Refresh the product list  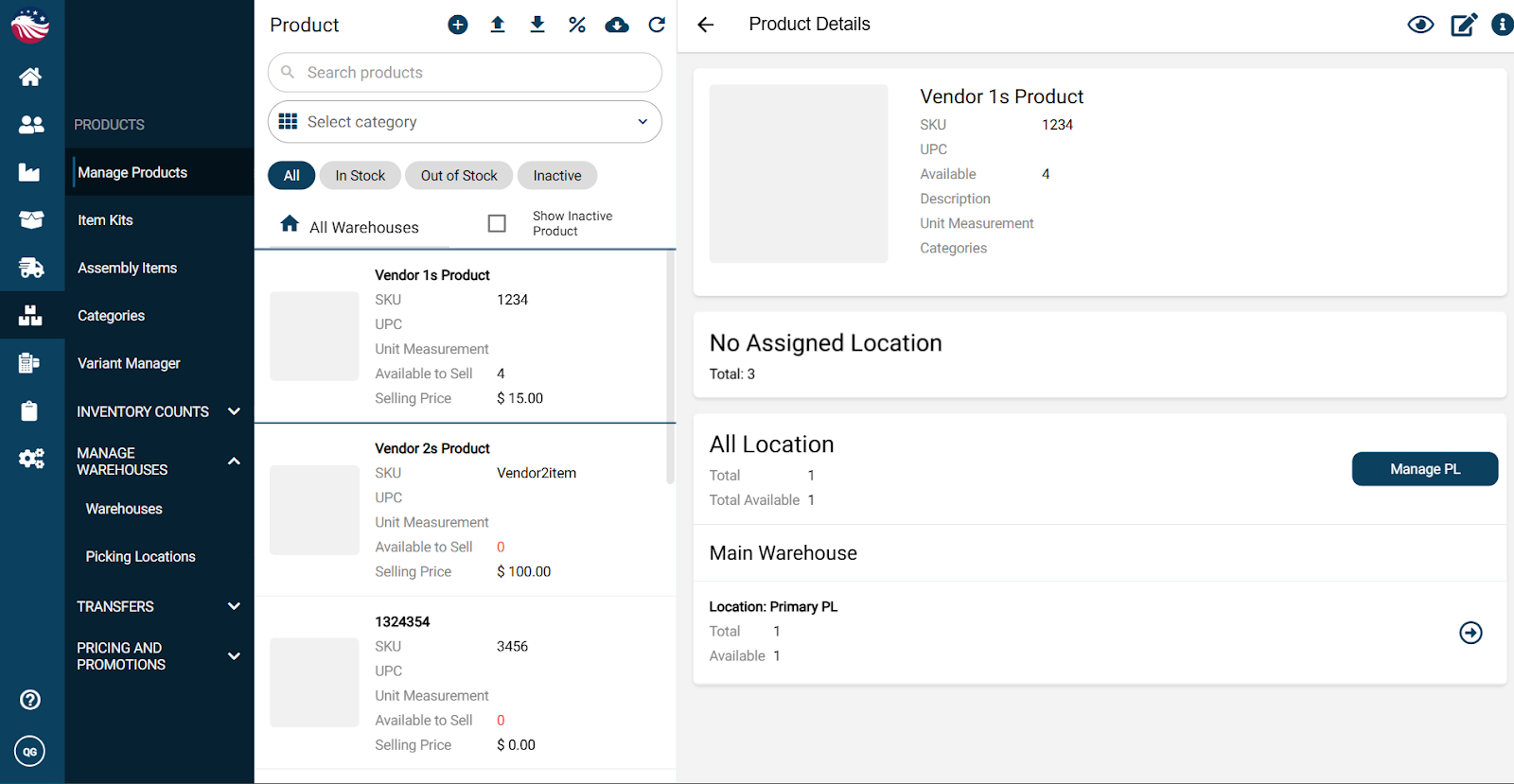pos(657,25)
